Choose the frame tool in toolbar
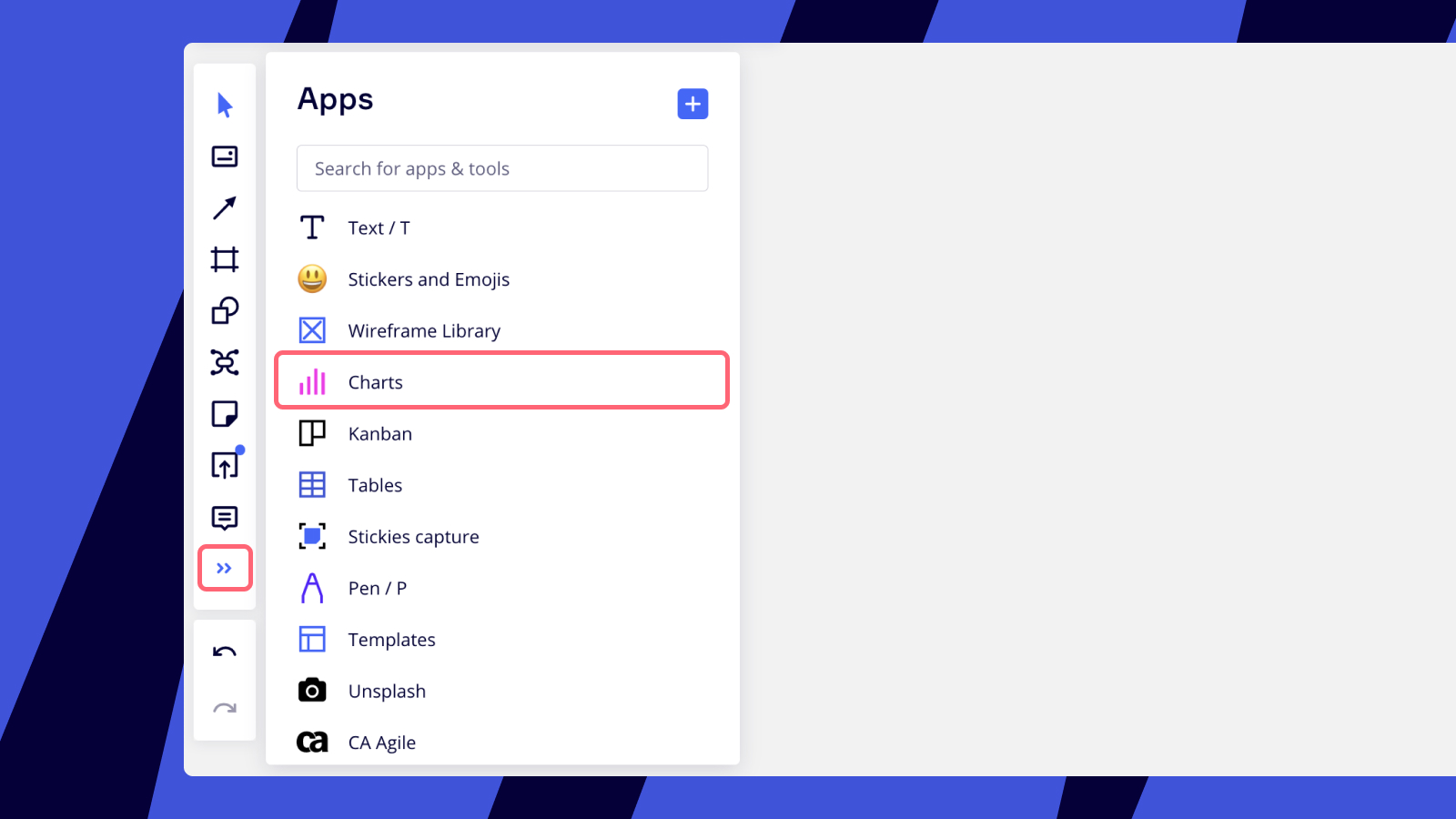Image resolution: width=1456 pixels, height=819 pixels. click(225, 259)
